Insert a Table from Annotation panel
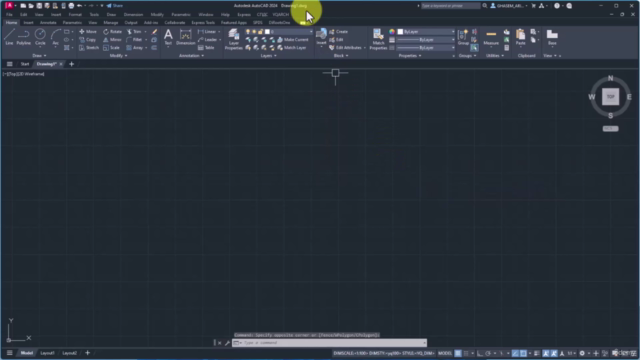The image size is (640, 360). 206,48
